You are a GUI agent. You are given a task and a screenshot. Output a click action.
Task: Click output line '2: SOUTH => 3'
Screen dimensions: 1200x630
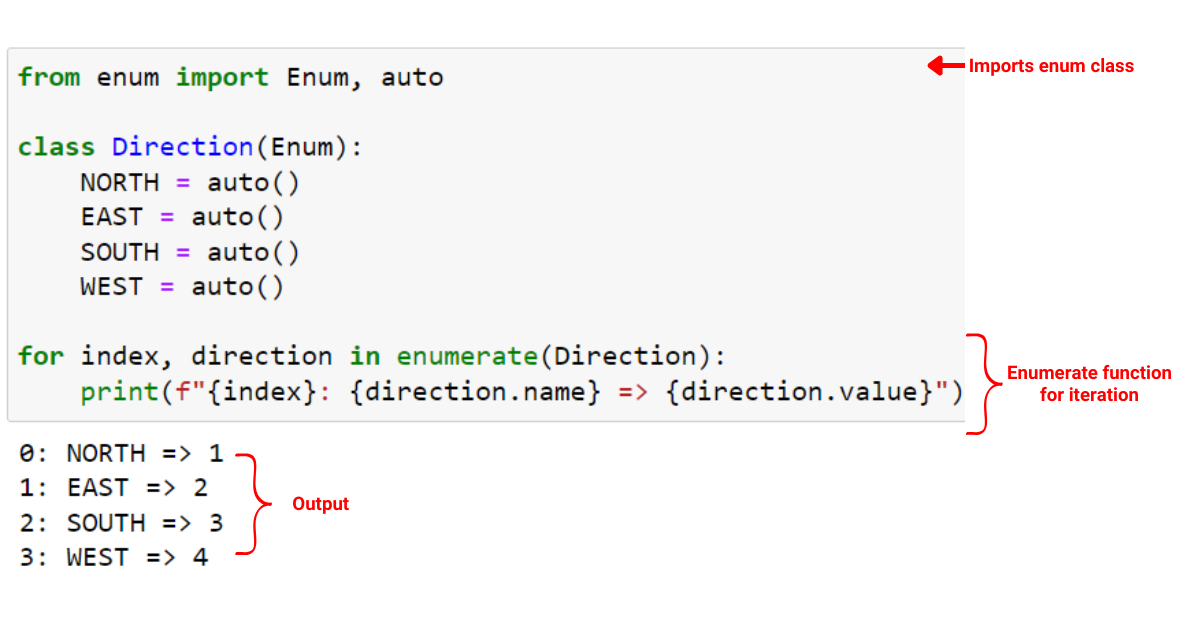point(121,523)
